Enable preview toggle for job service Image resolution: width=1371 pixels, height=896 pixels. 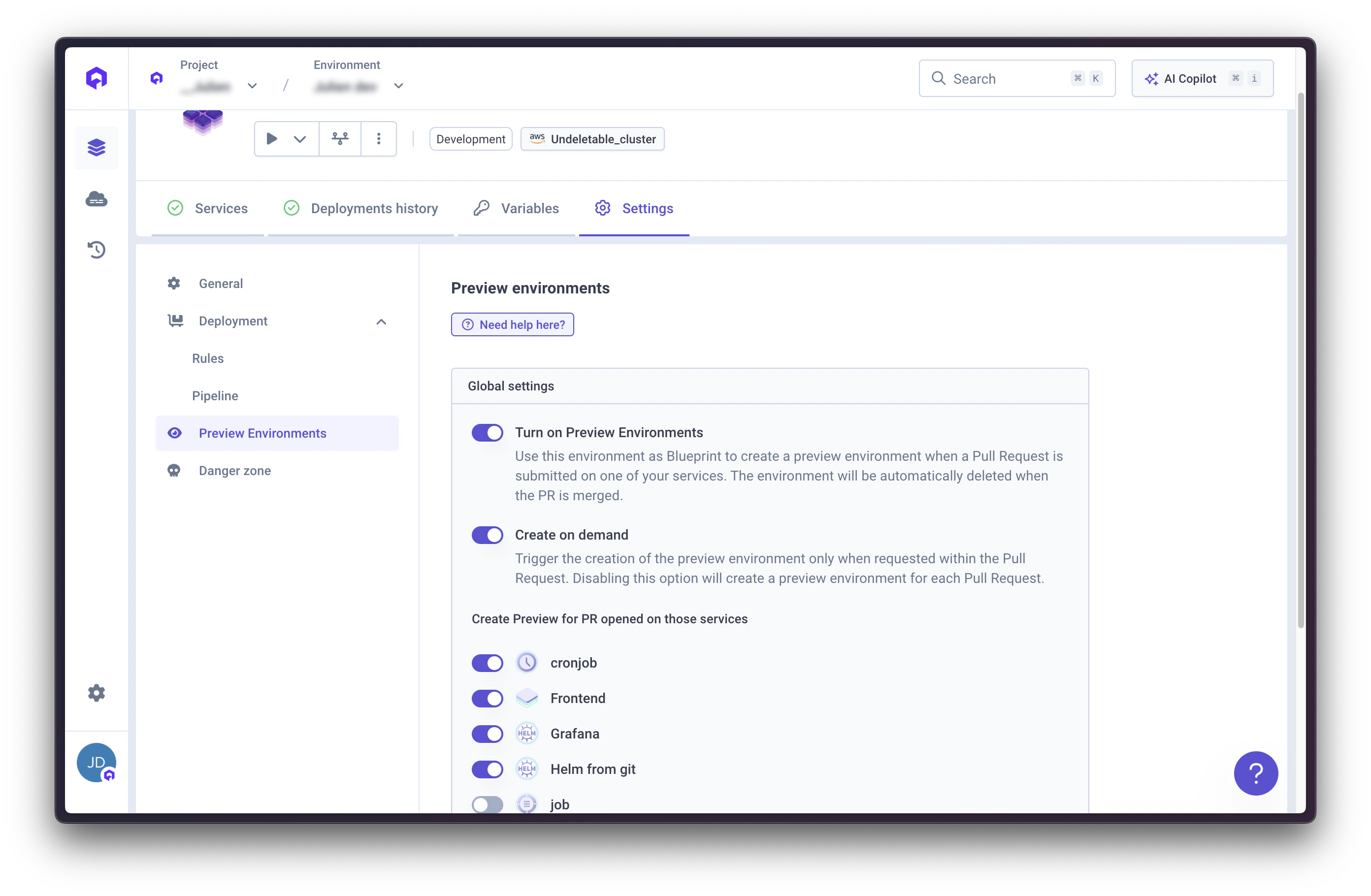487,804
